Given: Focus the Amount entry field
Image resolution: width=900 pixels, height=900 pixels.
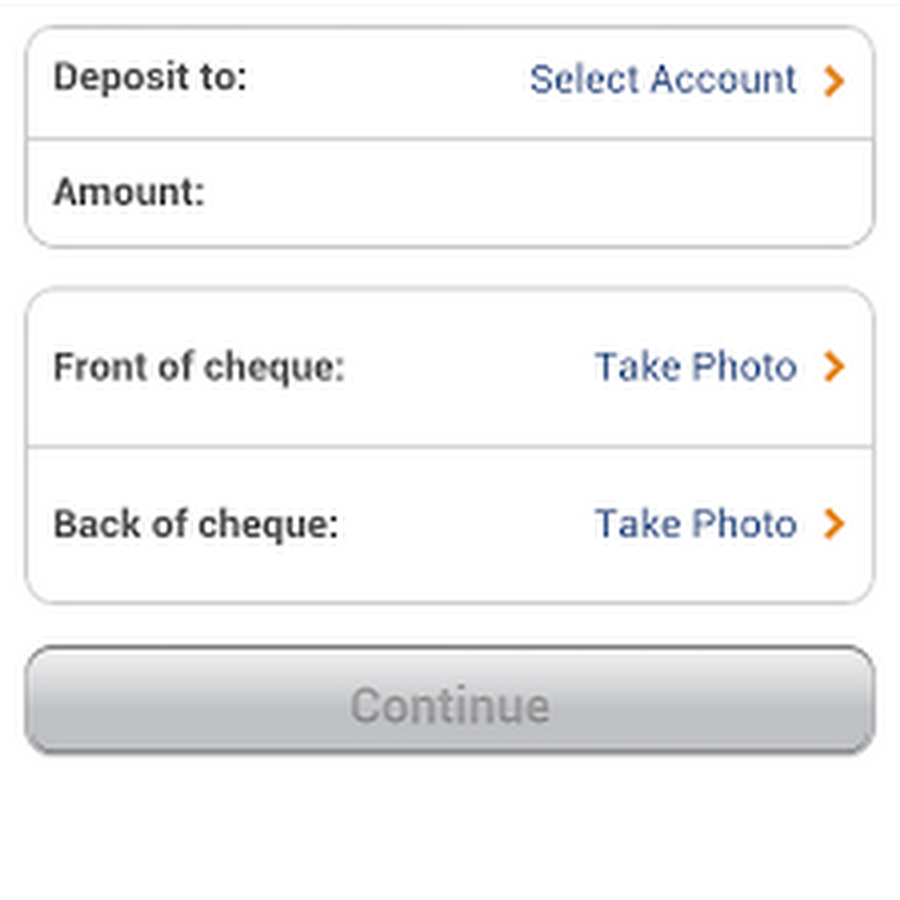Looking at the screenshot, I should click(530, 193).
